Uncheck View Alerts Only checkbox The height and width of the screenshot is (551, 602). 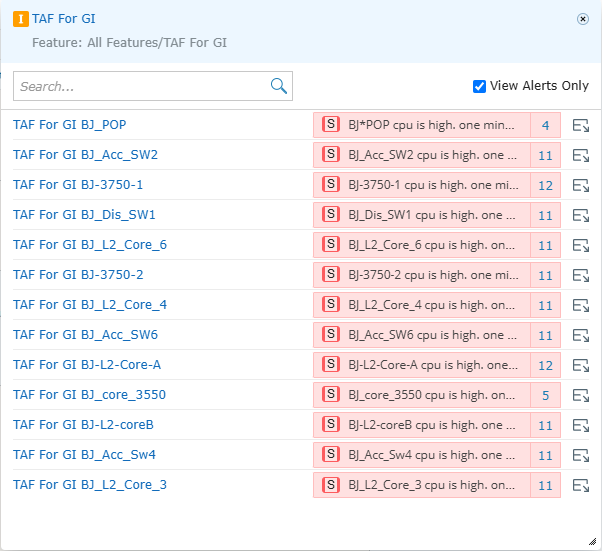[x=479, y=86]
